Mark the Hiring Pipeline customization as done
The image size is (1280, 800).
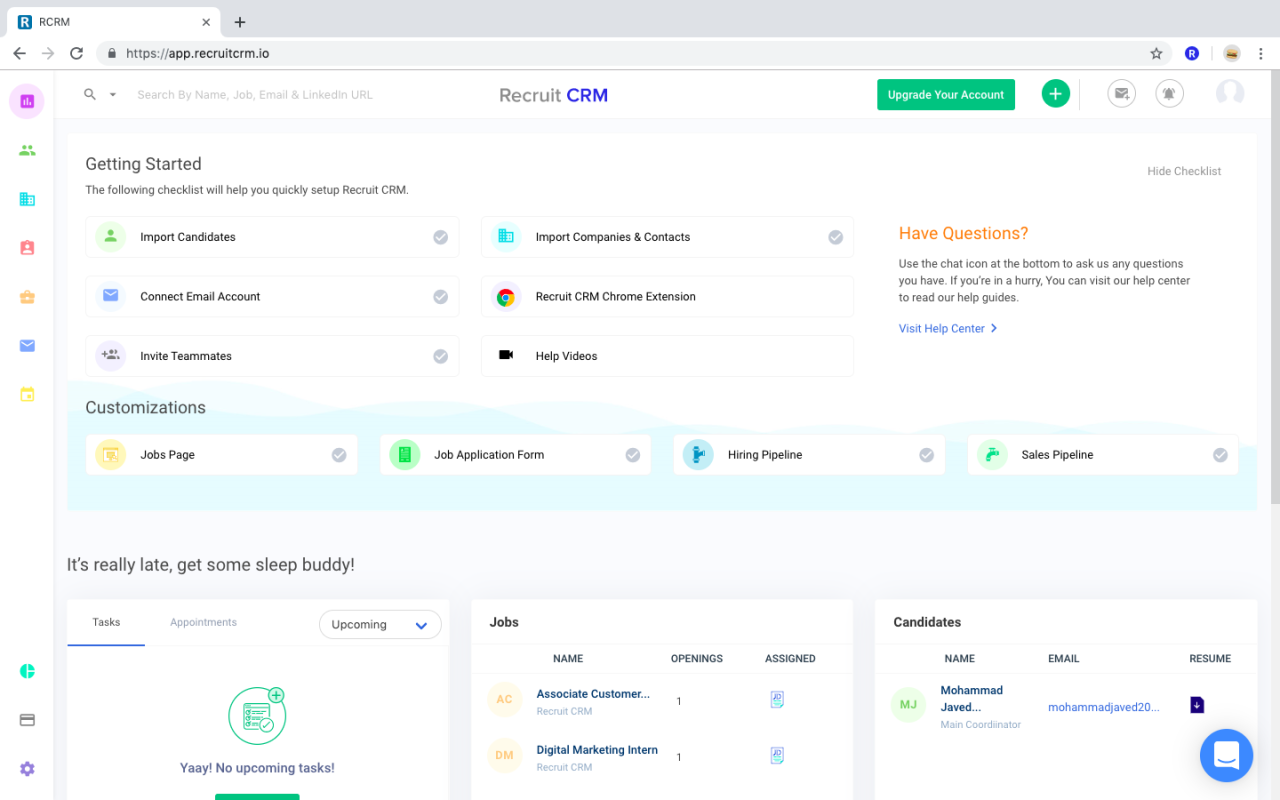tap(924, 454)
